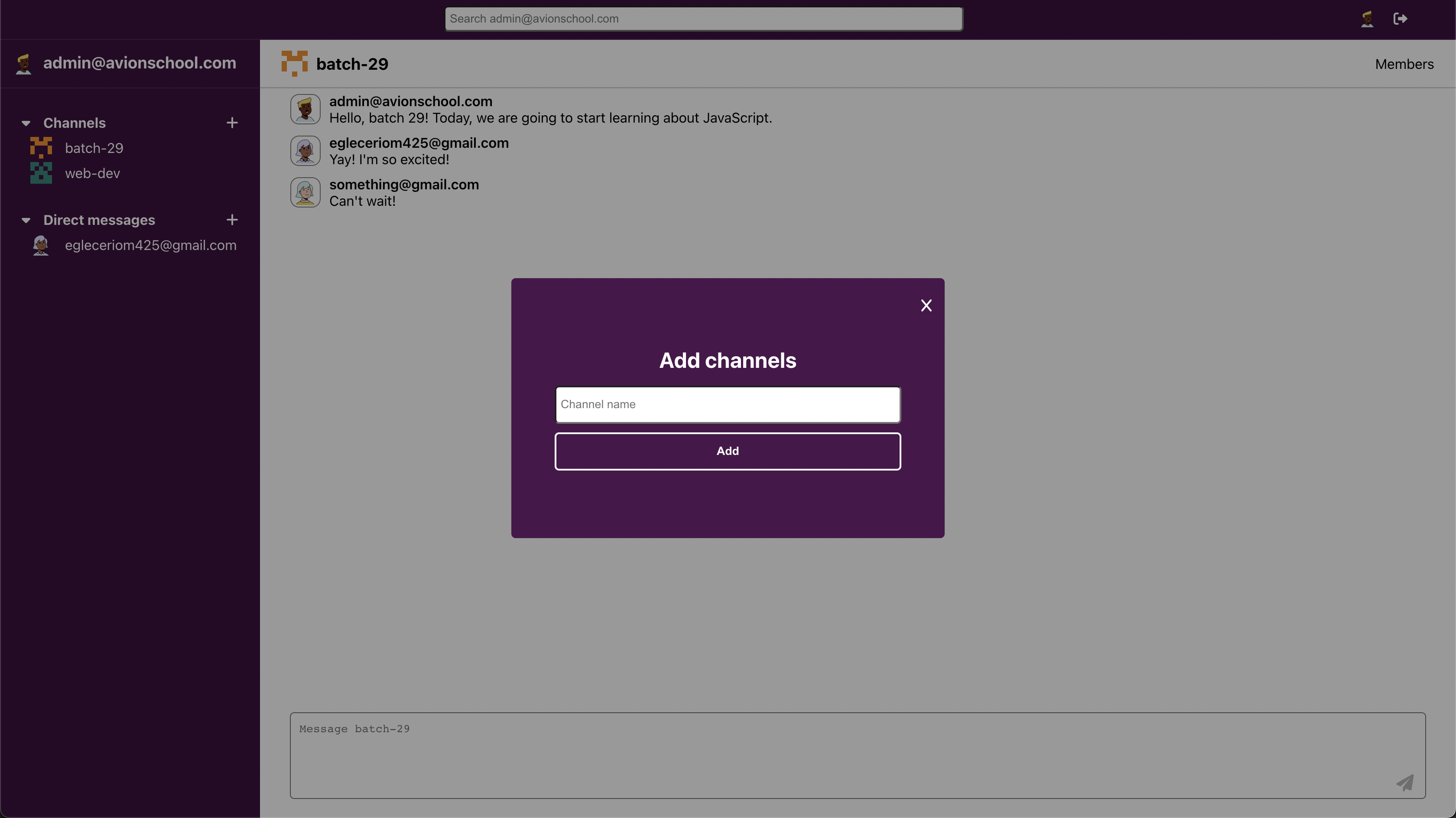Click the send paper plane icon
Viewport: 1456px width, 818px height.
[x=1405, y=782]
